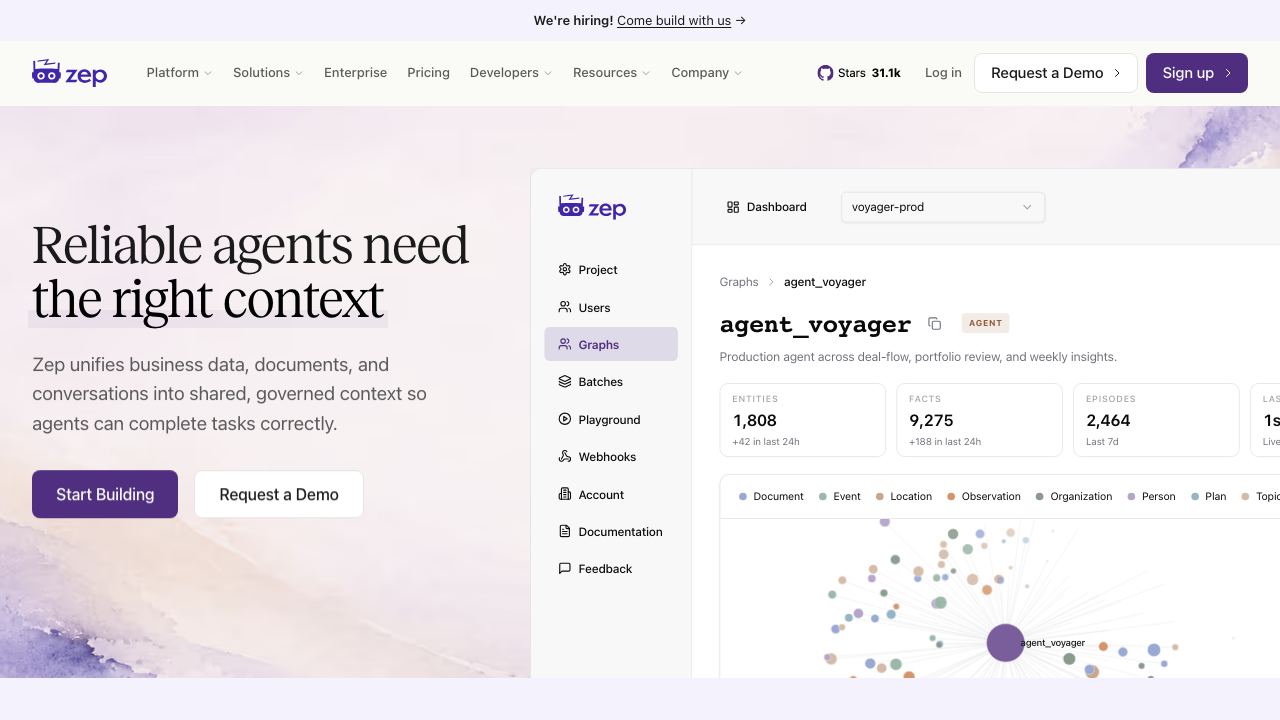Open the Resources dropdown menu
The height and width of the screenshot is (720, 1280).
click(612, 73)
